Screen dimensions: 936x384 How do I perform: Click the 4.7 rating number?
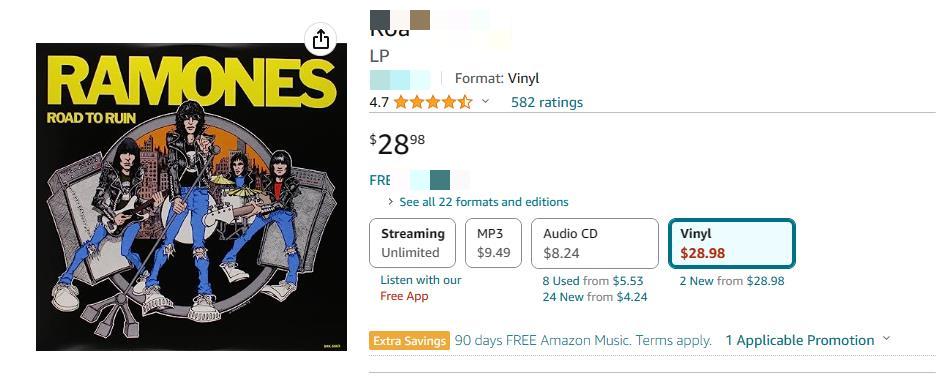click(379, 102)
